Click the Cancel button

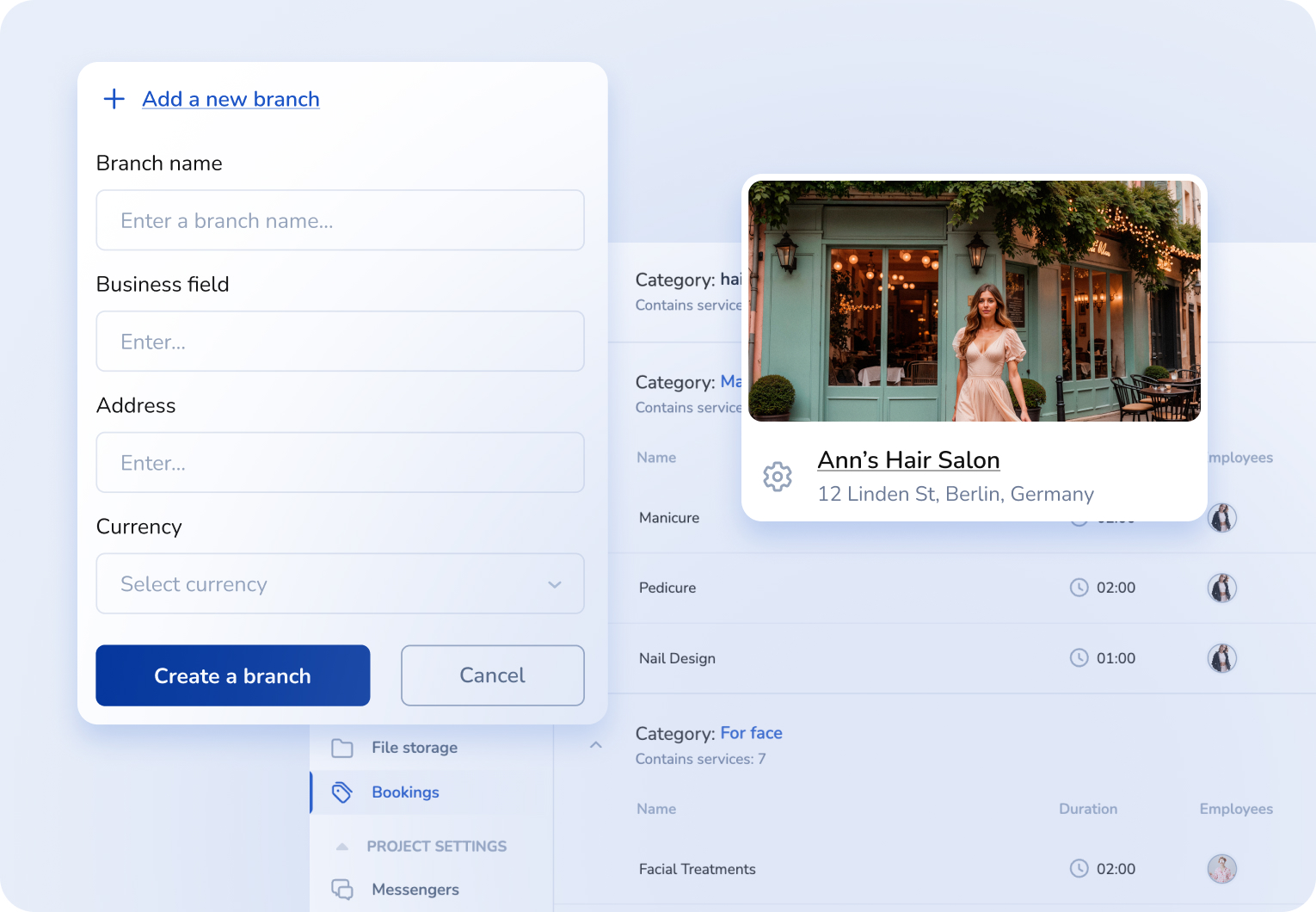(x=492, y=675)
